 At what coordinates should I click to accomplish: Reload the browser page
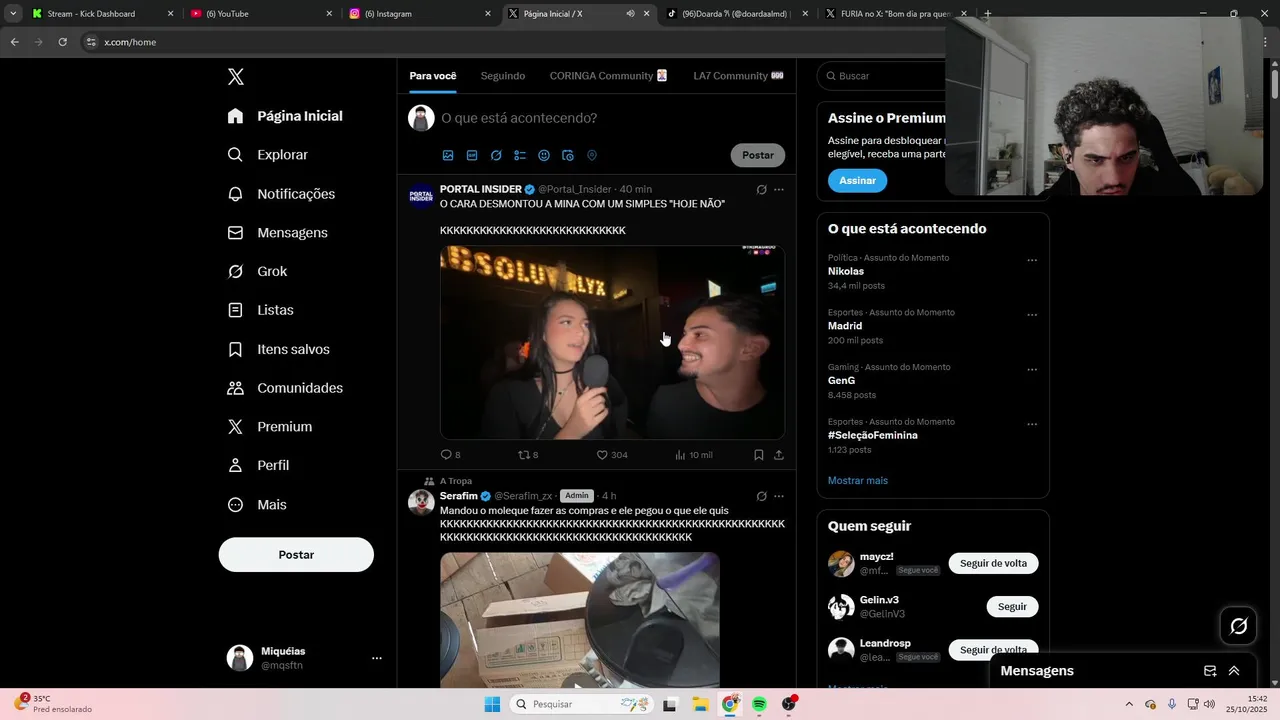[62, 42]
